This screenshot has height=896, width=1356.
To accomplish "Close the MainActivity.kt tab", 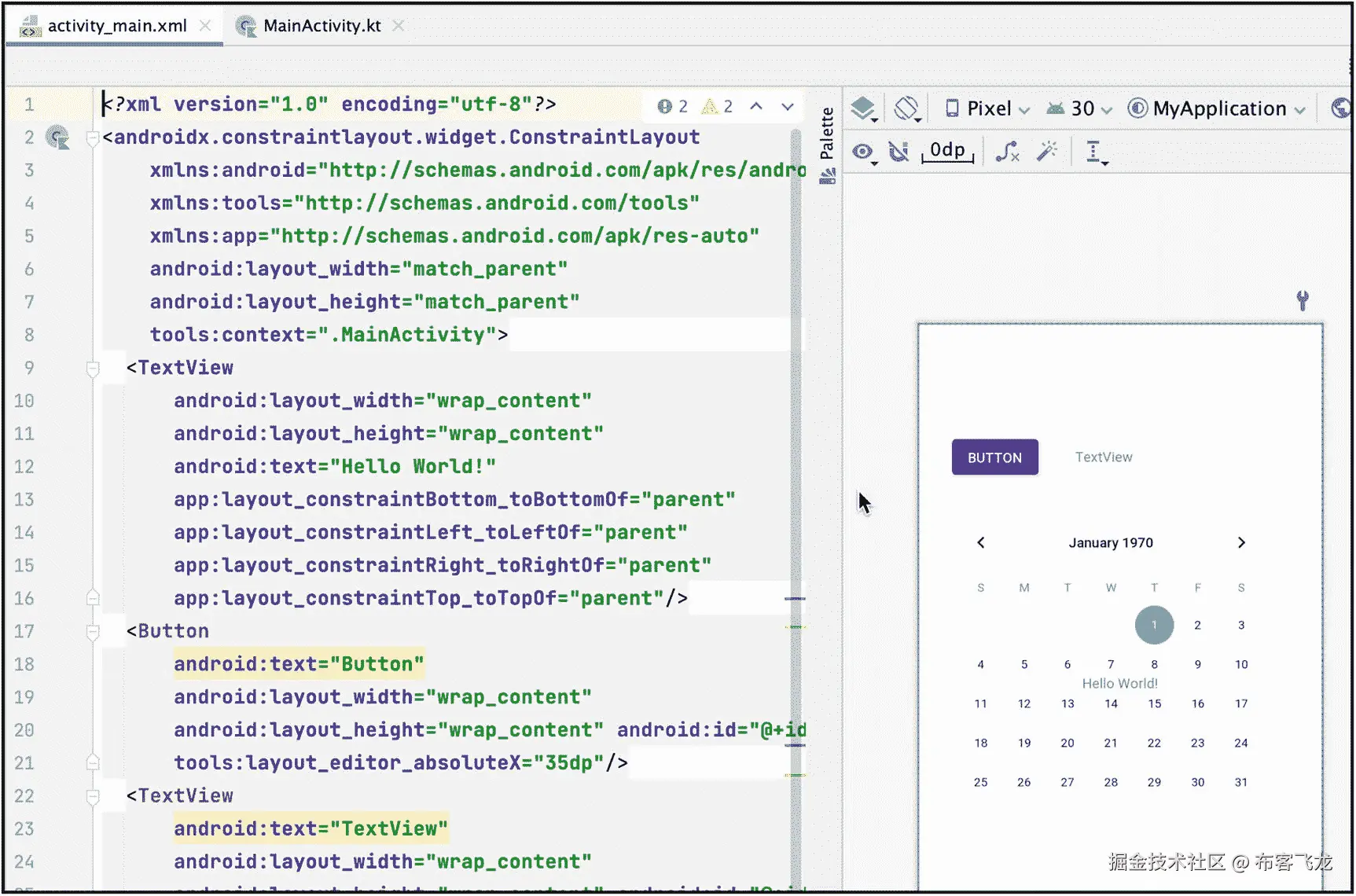I will click(399, 26).
